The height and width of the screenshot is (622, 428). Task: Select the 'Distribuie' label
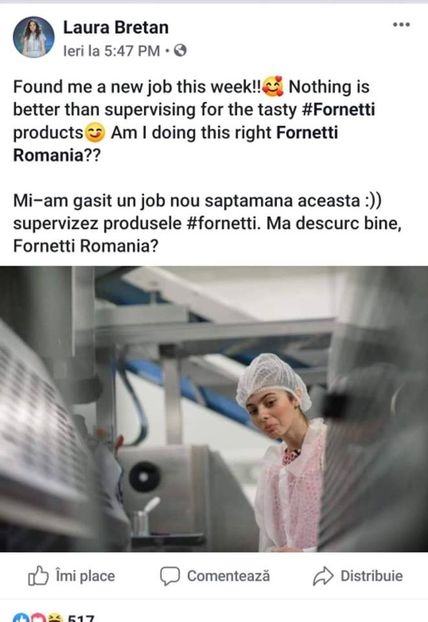[x=371, y=576]
